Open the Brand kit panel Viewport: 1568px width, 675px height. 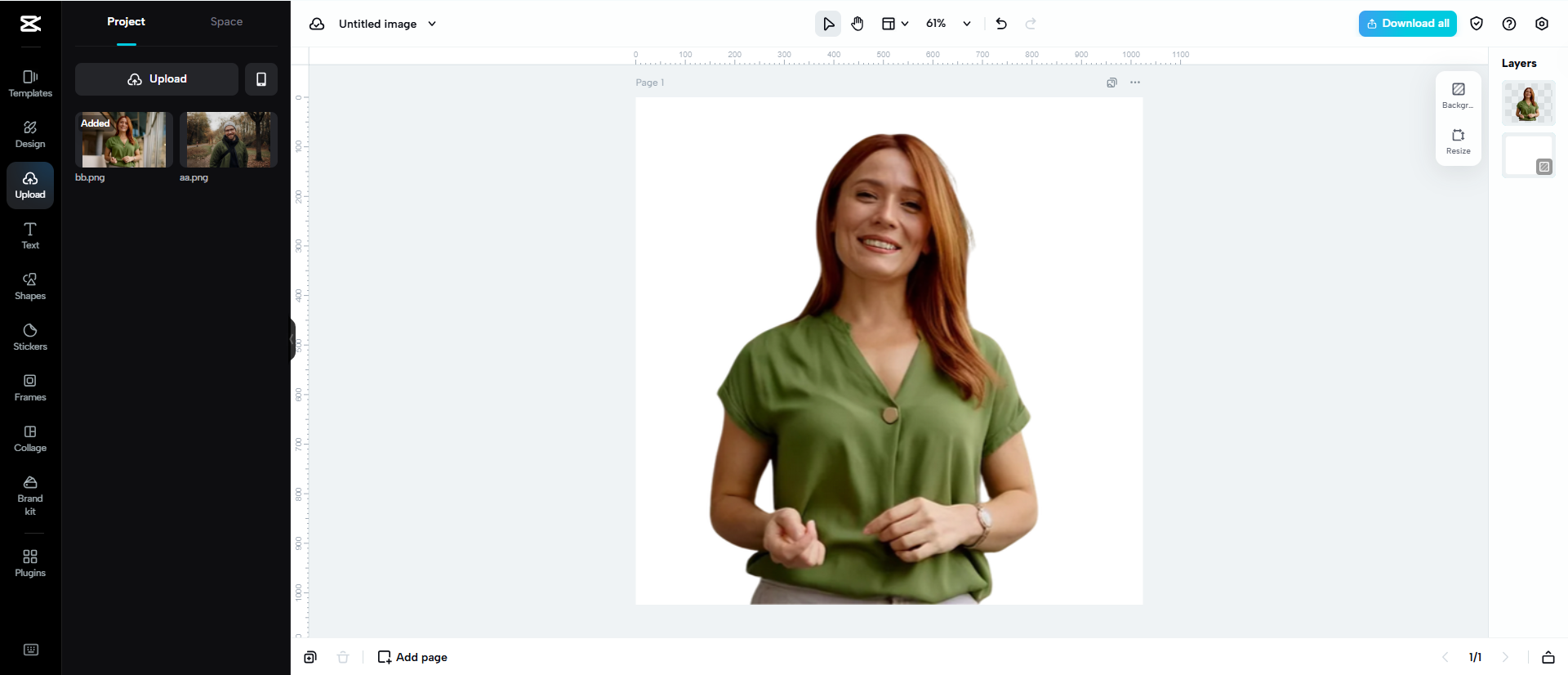(30, 495)
